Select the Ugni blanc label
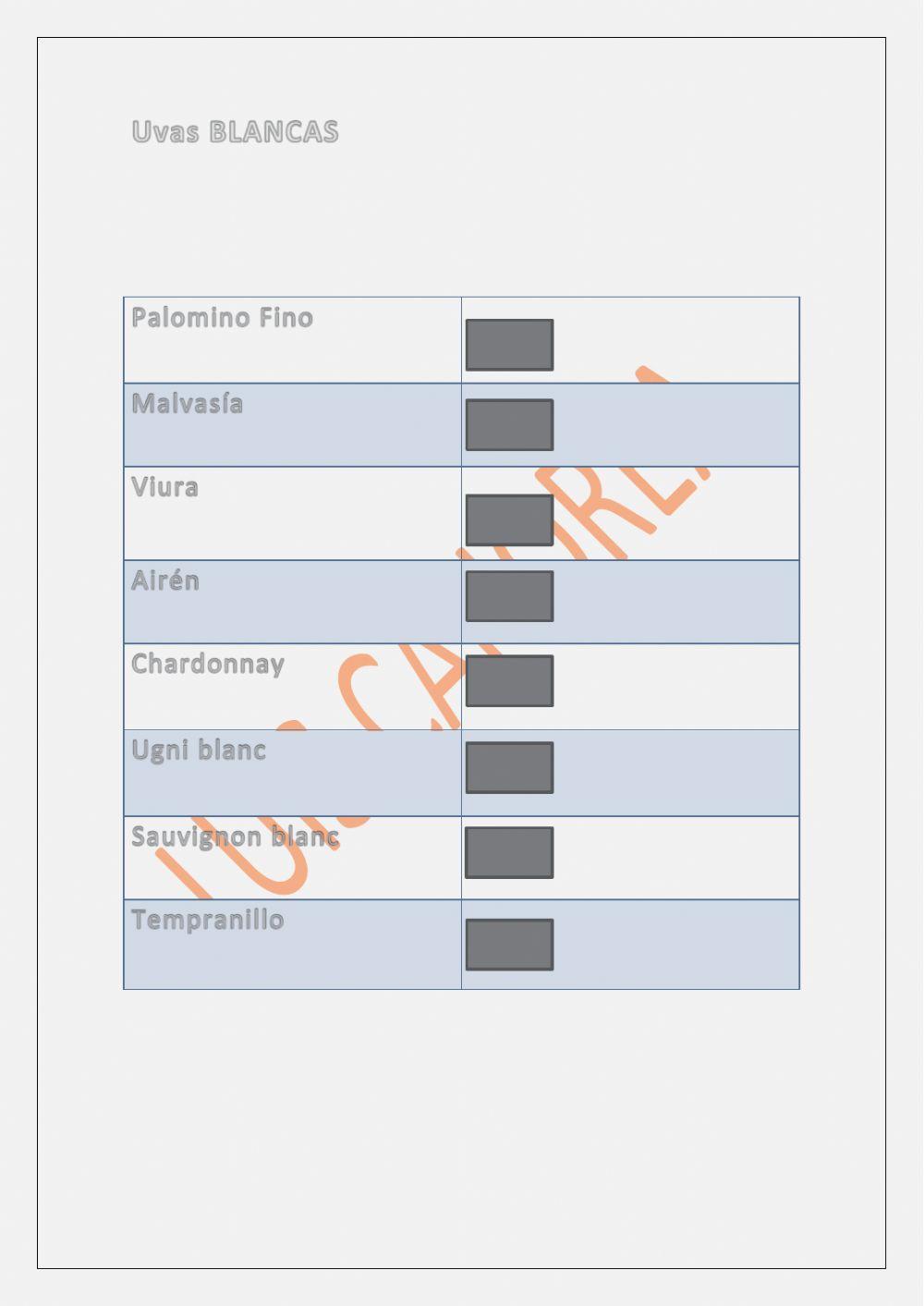This screenshot has width=924, height=1306. (x=199, y=750)
